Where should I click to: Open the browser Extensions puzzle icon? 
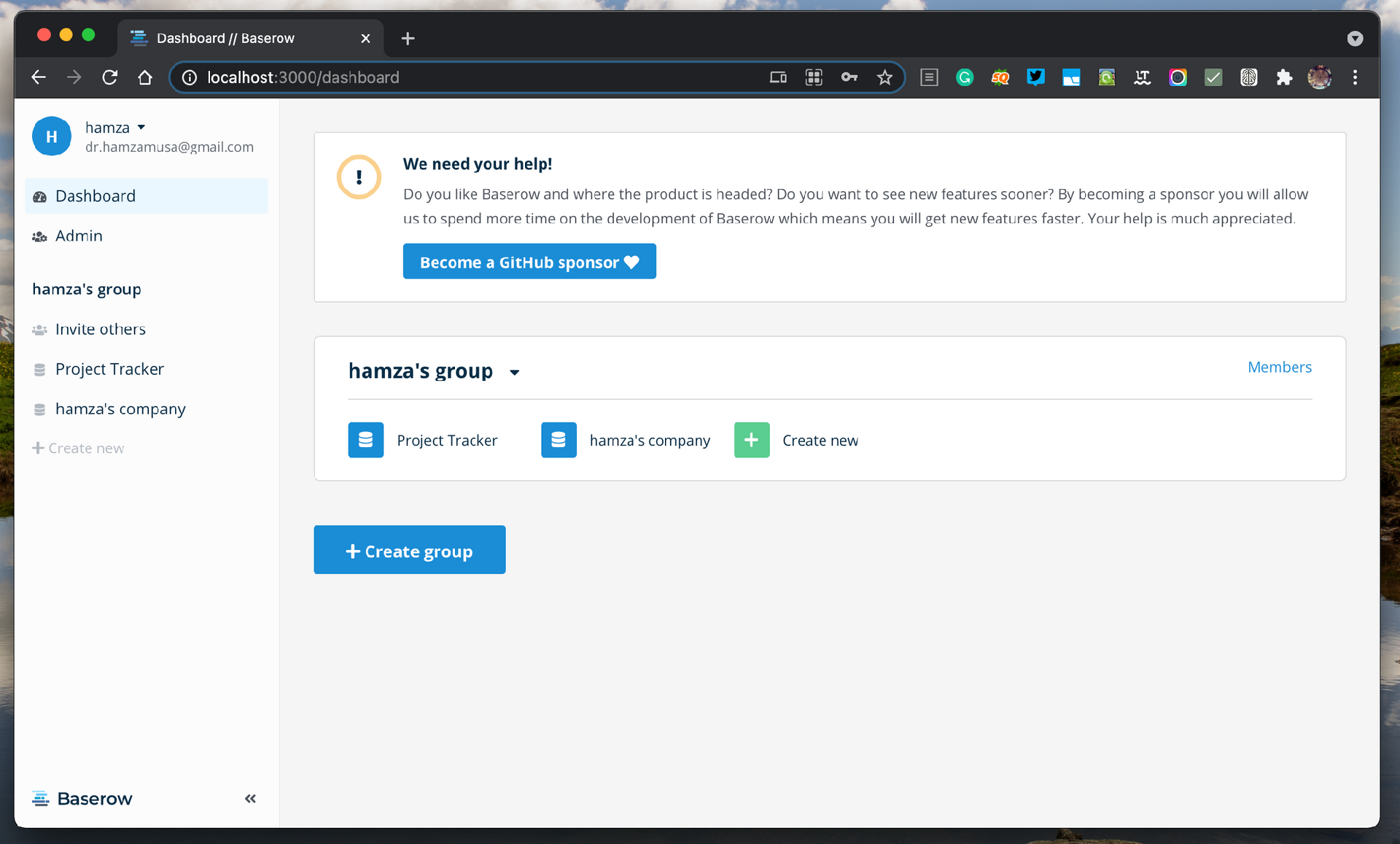1284,77
